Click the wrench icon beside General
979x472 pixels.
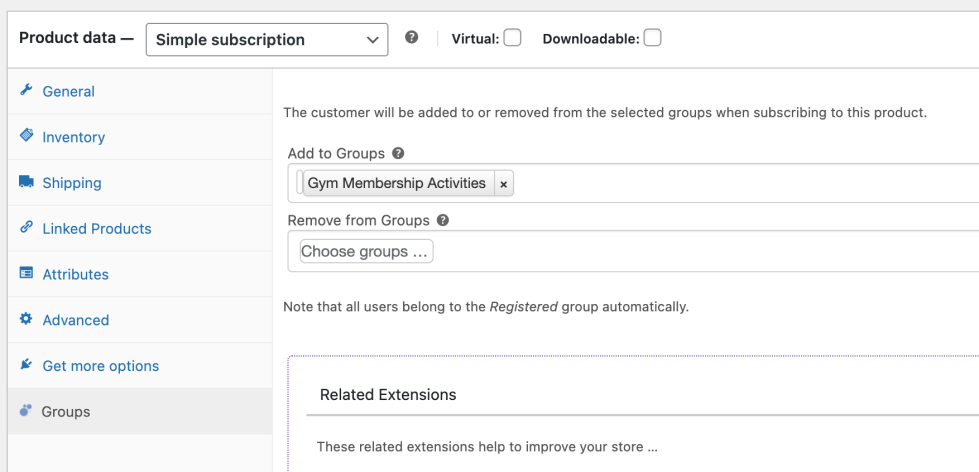[x=26, y=91]
